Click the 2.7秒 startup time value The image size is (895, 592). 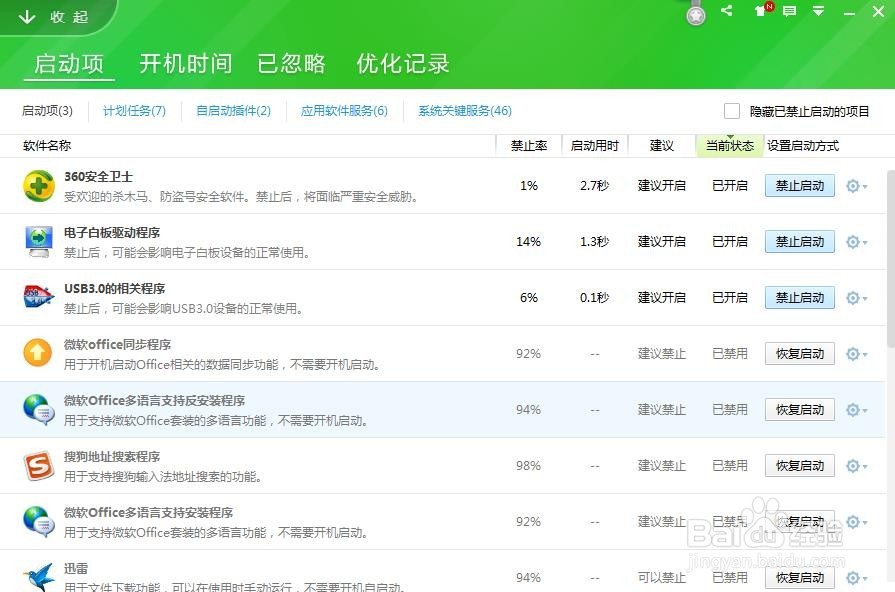tap(594, 186)
